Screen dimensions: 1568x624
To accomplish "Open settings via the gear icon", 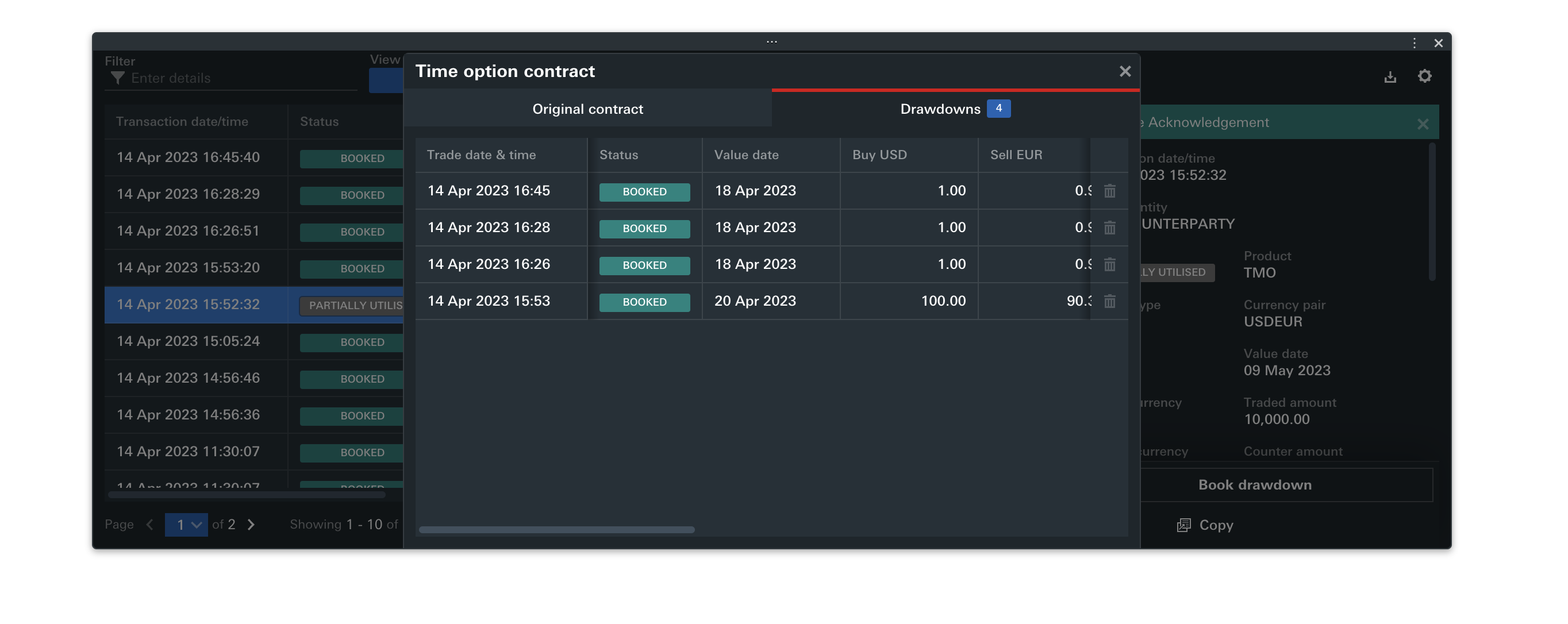I will pos(1424,76).
